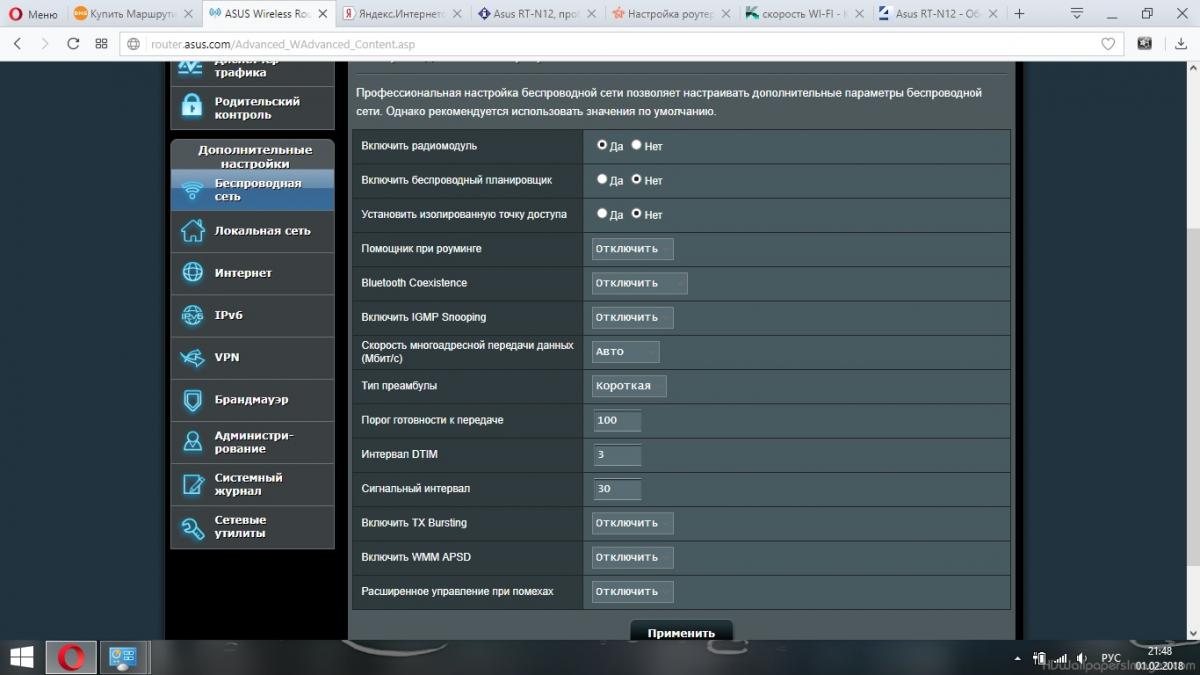Open Bluetooth Coexistence dropdown
1200x675 pixels.
pyautogui.click(x=639, y=283)
